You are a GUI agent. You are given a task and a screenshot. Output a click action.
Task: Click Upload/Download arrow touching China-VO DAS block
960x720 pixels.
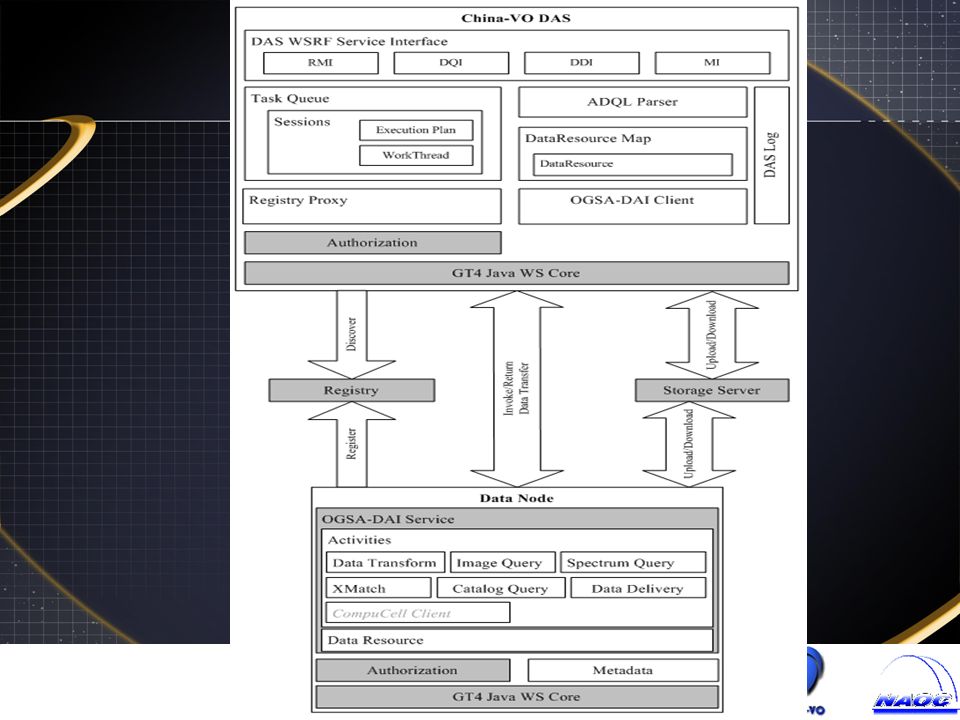click(711, 334)
